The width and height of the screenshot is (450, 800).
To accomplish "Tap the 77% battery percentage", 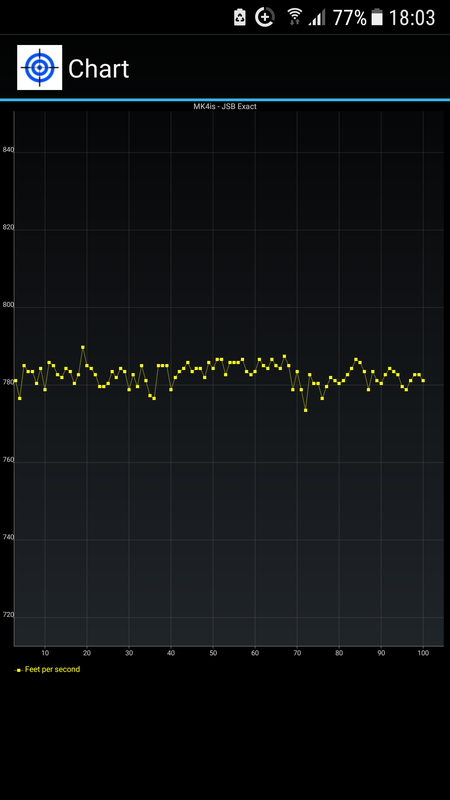I will tap(349, 18).
